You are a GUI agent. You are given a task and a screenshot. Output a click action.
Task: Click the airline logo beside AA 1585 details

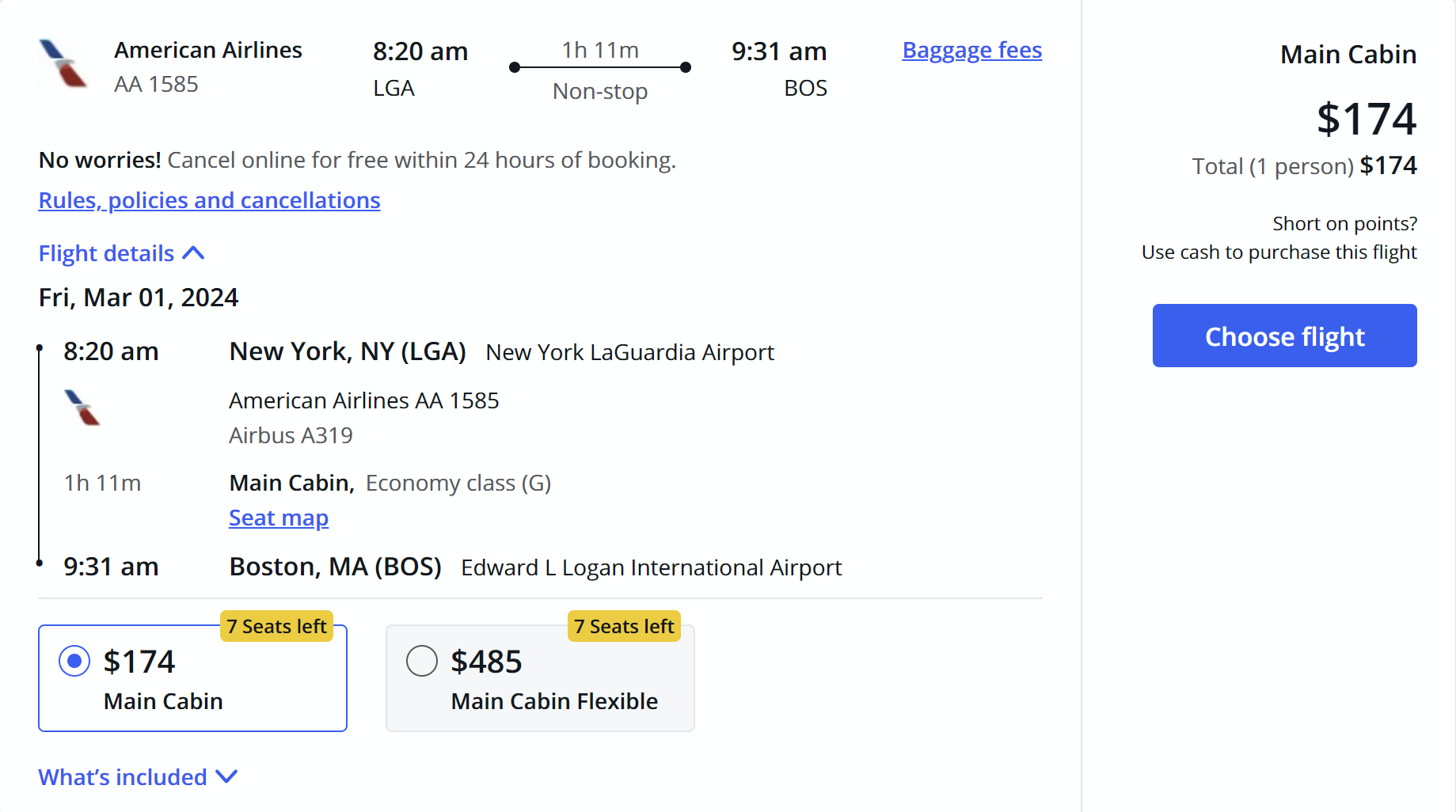coord(82,408)
